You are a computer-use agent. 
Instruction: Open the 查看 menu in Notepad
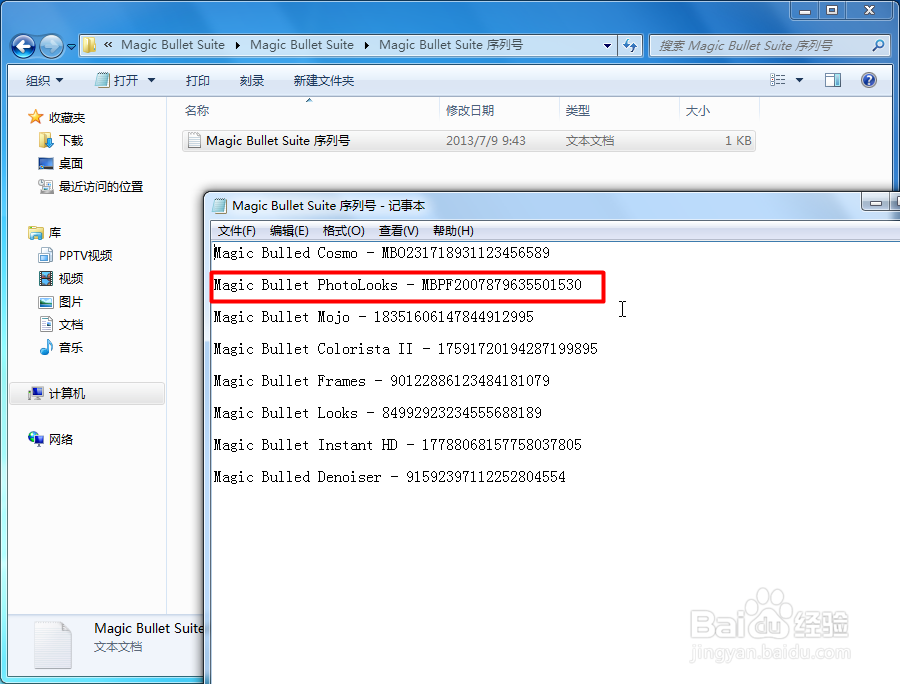click(398, 230)
